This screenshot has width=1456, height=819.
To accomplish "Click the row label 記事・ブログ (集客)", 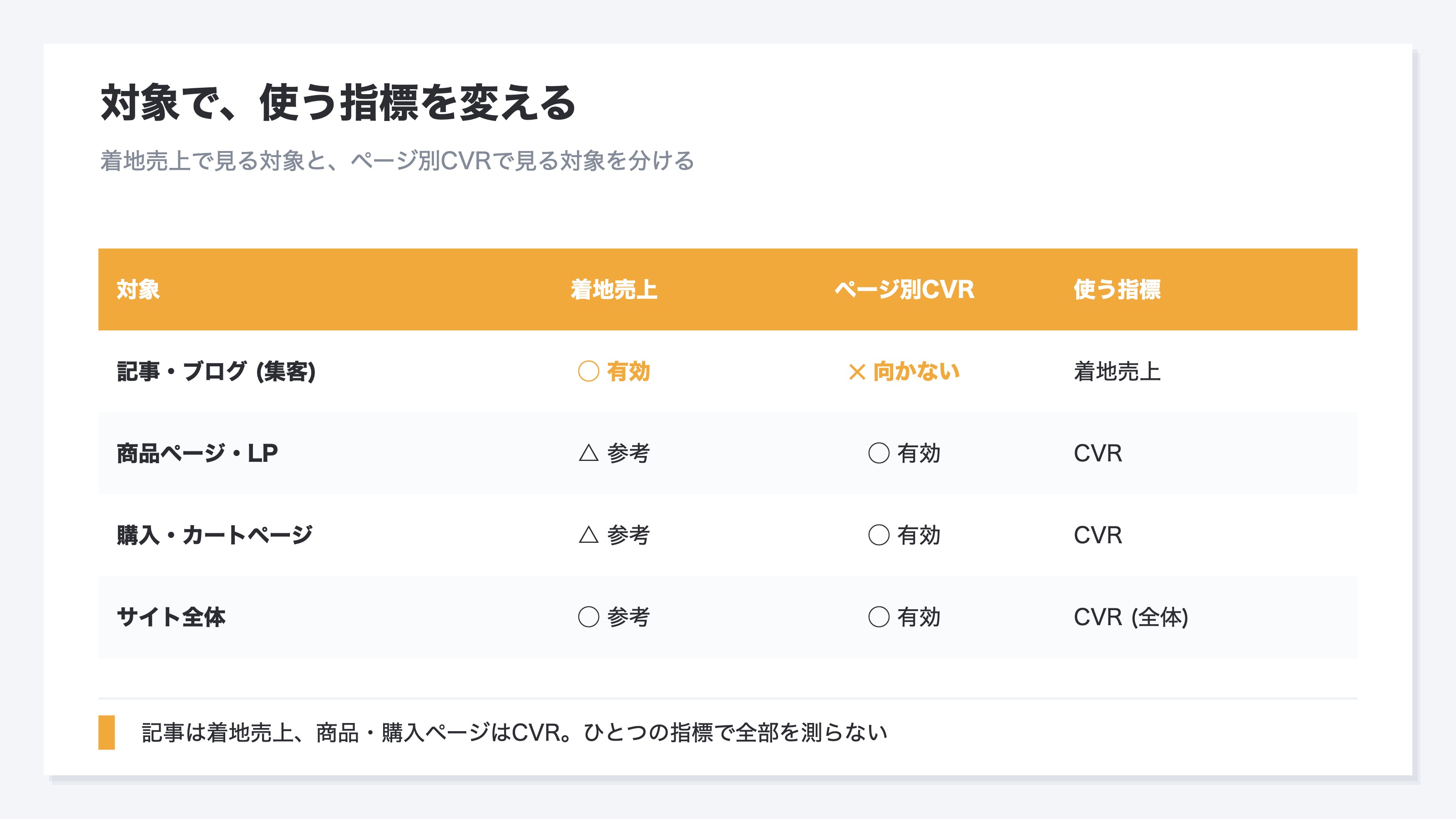I will click(216, 371).
